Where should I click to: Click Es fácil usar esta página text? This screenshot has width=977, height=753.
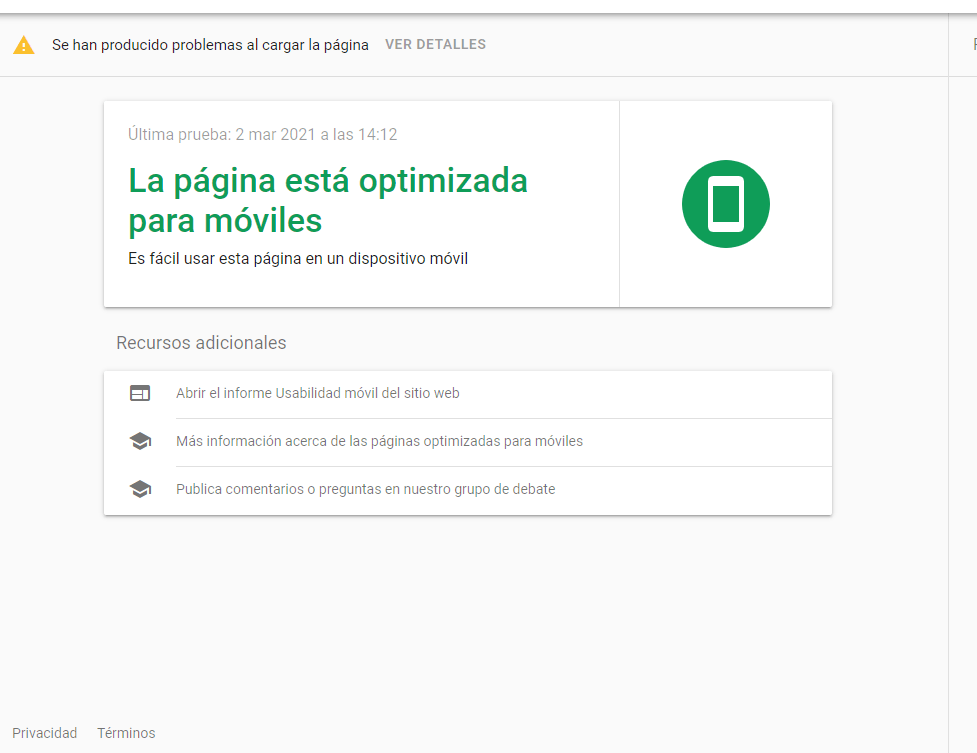pyautogui.click(x=298, y=259)
